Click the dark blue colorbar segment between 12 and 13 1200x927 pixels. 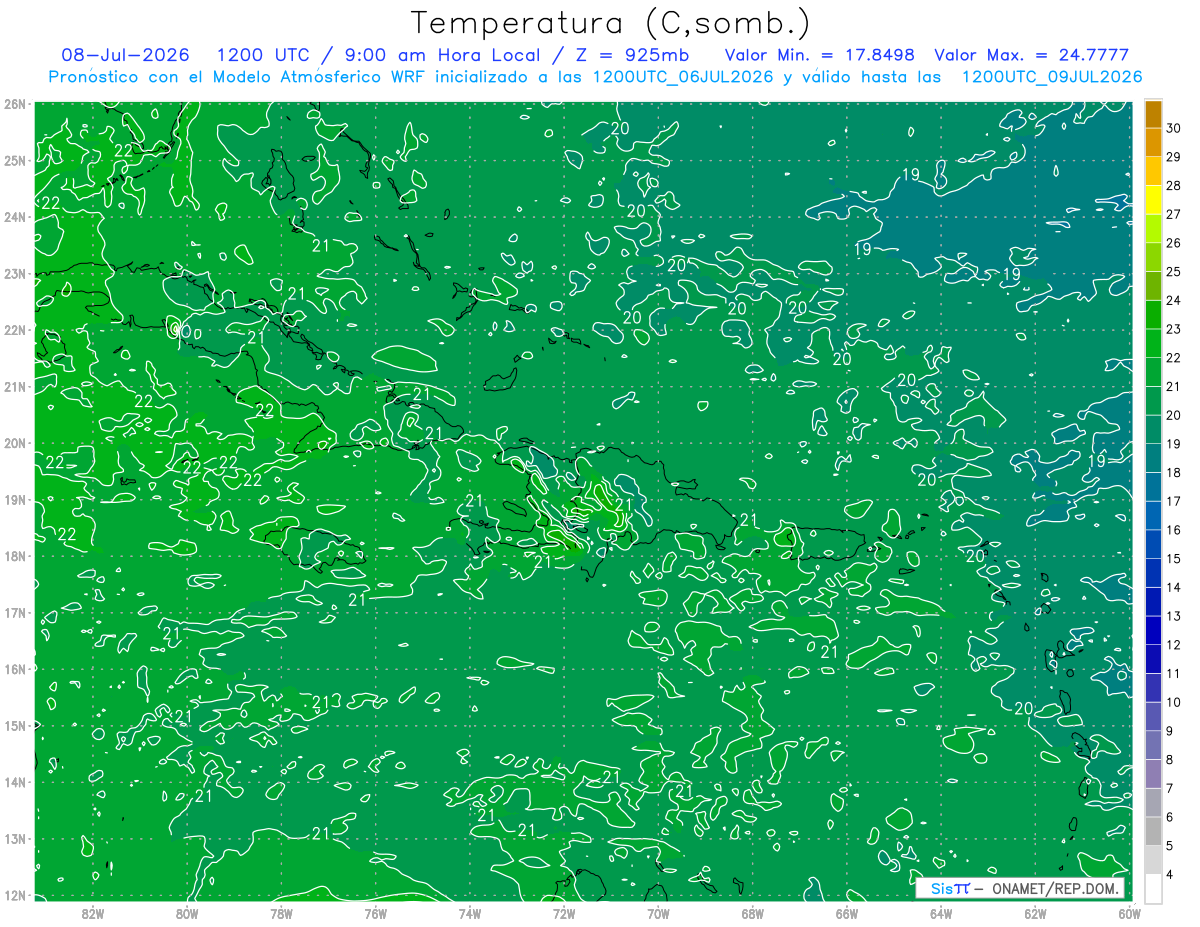tap(1154, 630)
